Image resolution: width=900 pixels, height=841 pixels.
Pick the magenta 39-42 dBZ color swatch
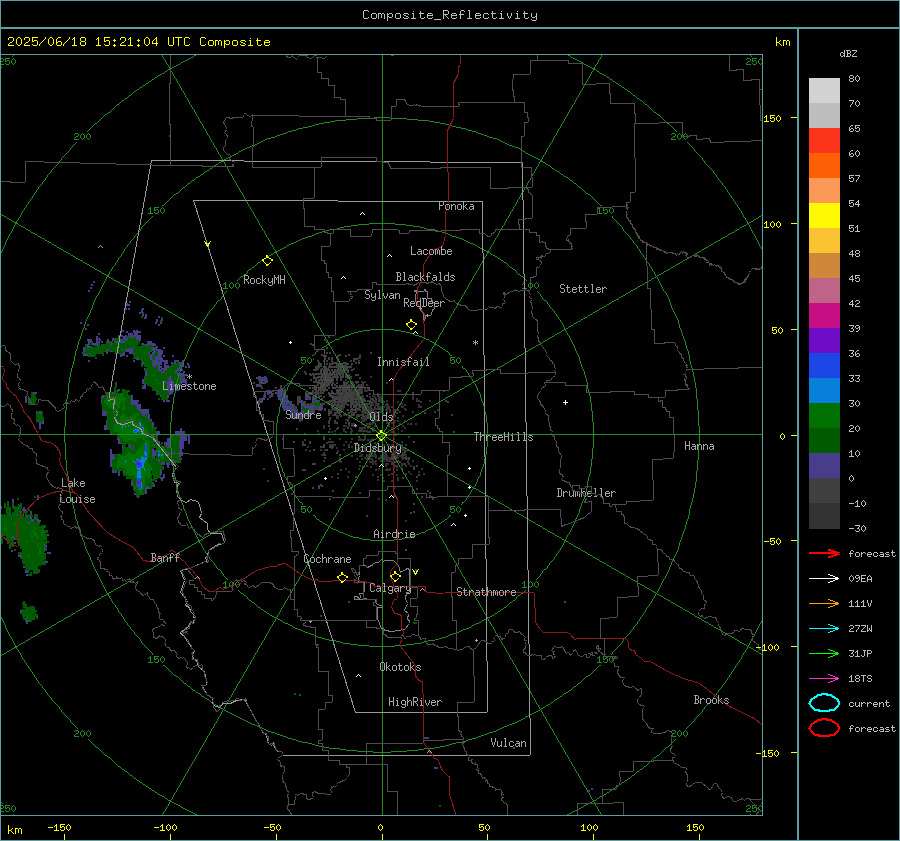pos(824,316)
